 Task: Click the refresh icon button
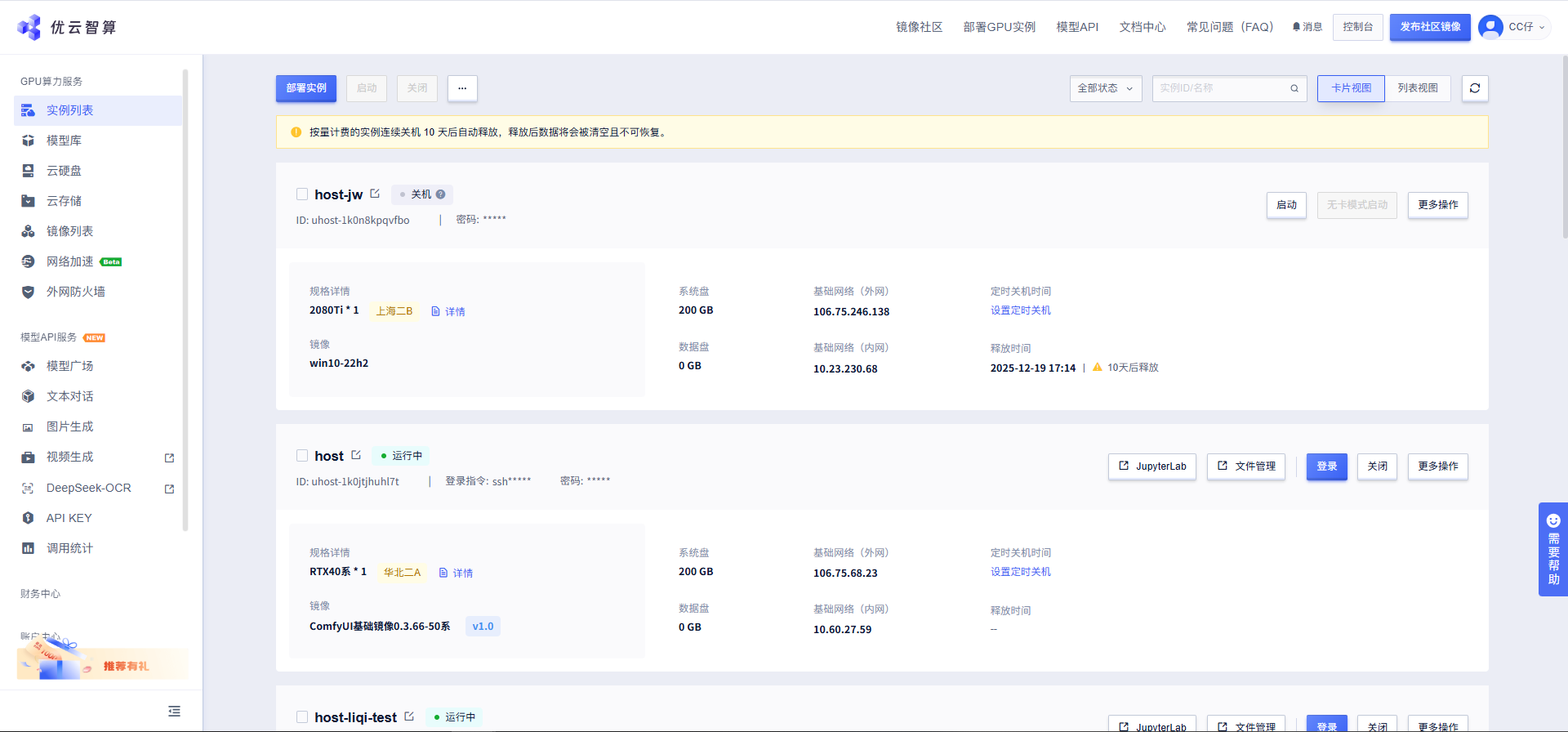[1475, 88]
